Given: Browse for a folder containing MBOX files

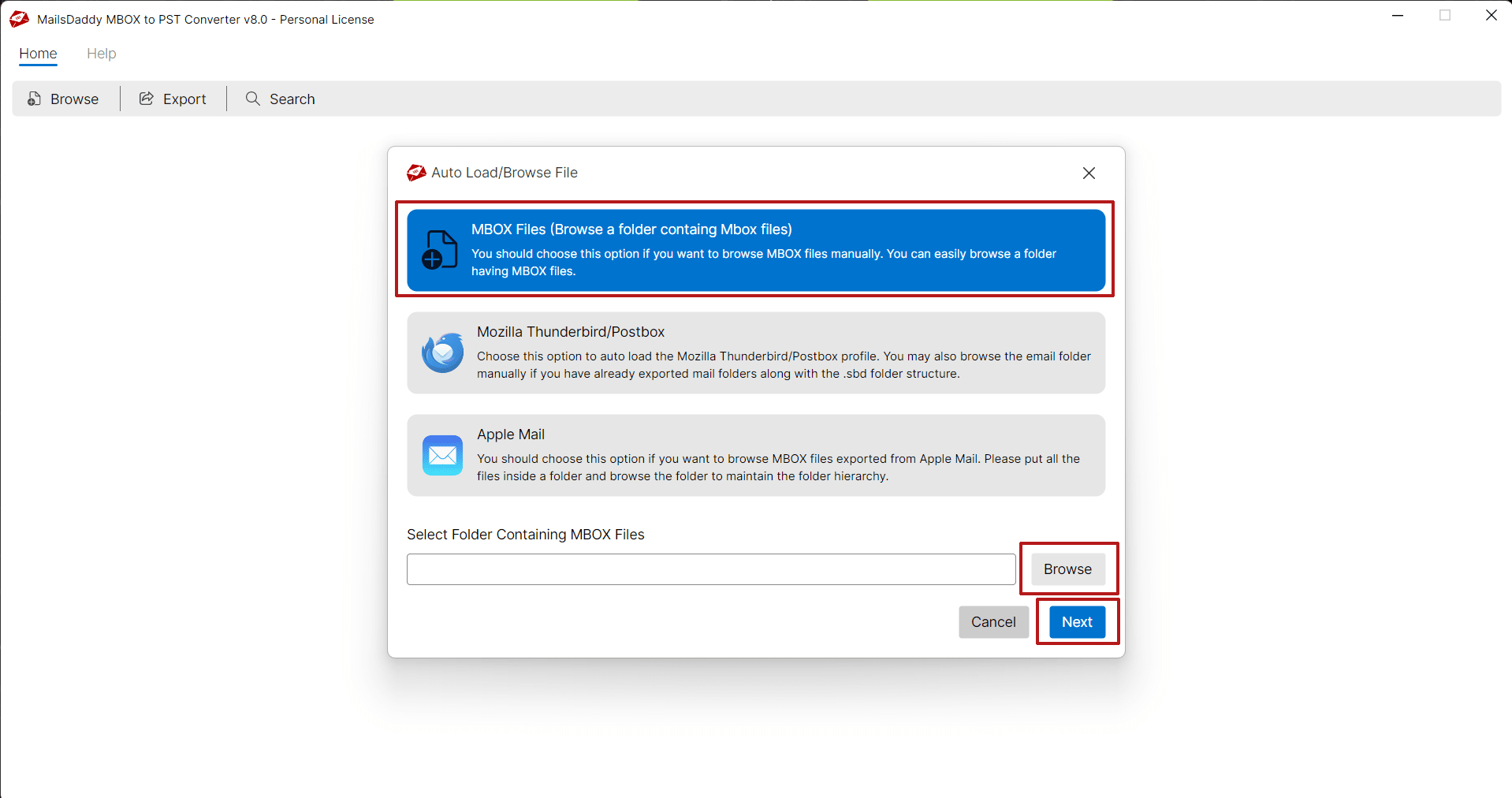Looking at the screenshot, I should [x=1067, y=569].
